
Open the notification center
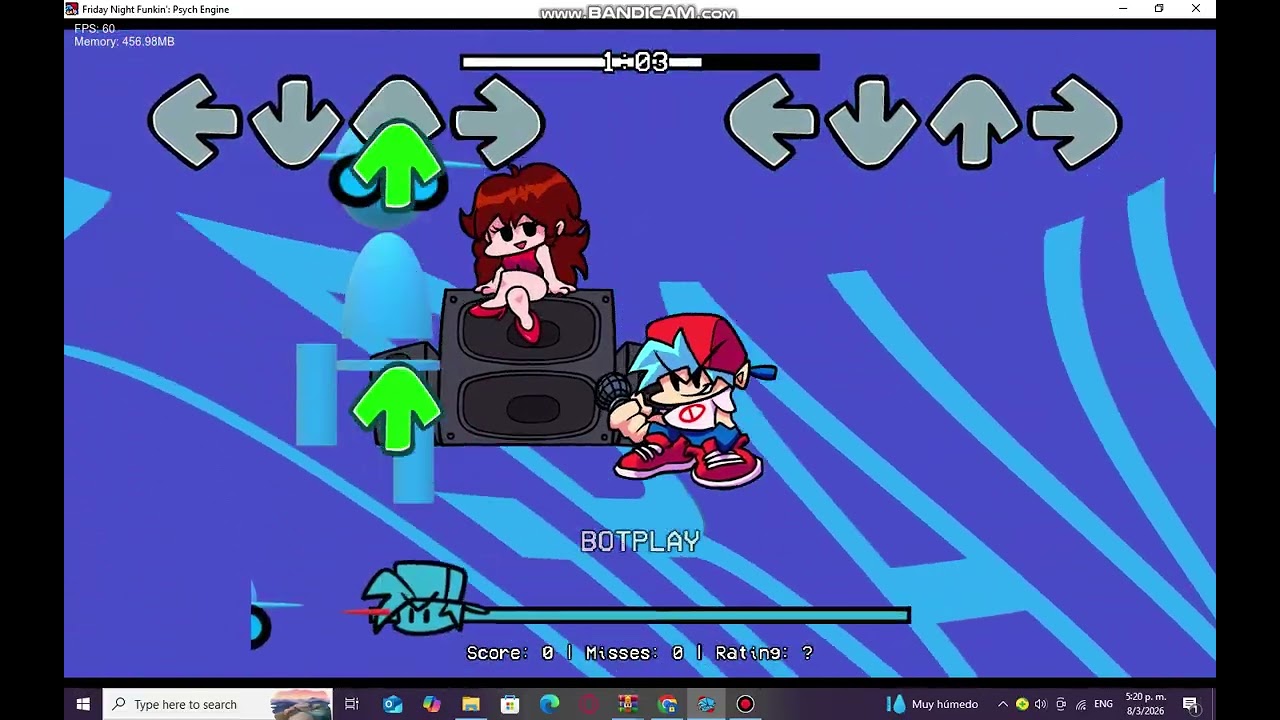1190,704
